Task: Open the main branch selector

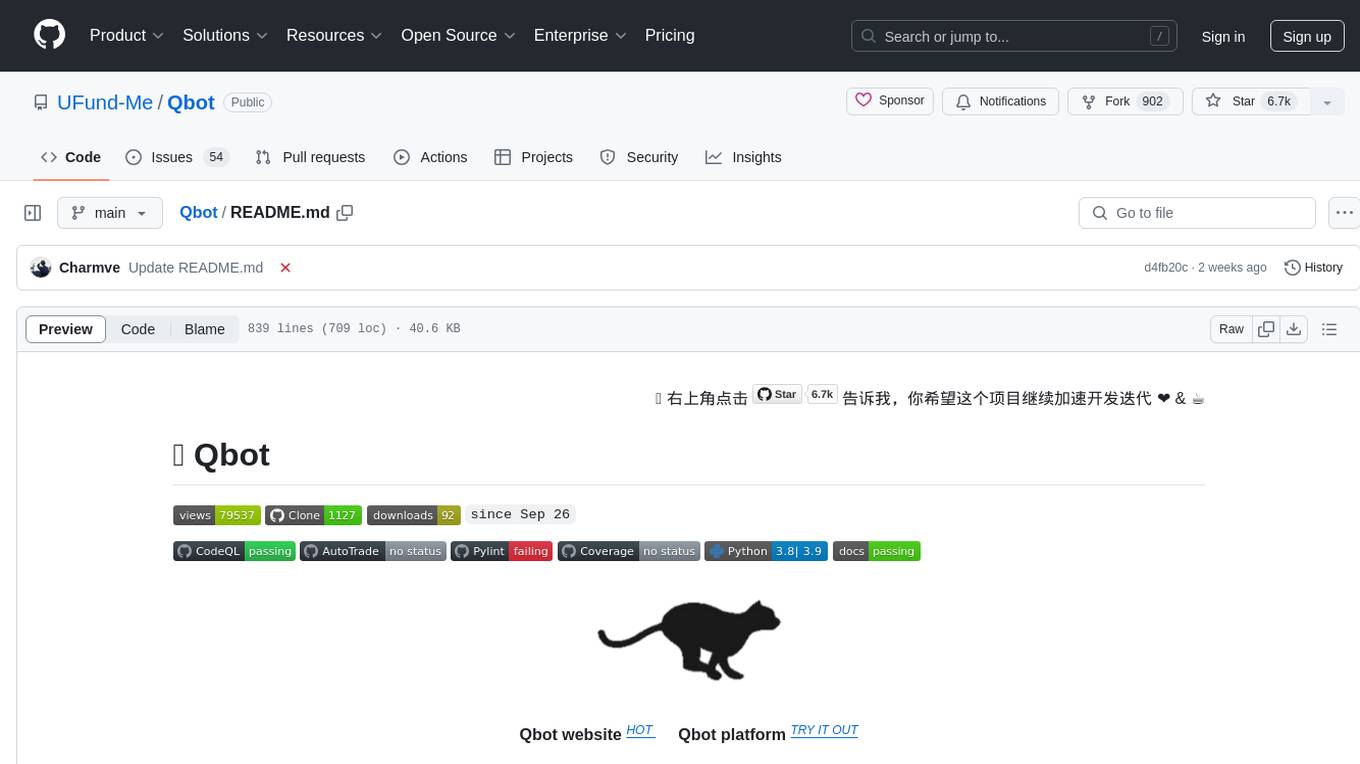Action: (110, 213)
